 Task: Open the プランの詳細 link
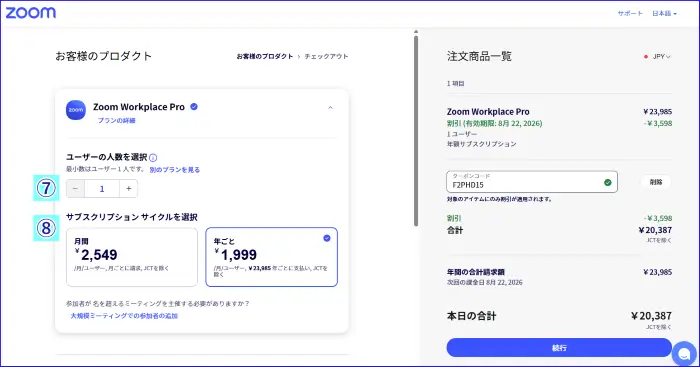pos(117,121)
